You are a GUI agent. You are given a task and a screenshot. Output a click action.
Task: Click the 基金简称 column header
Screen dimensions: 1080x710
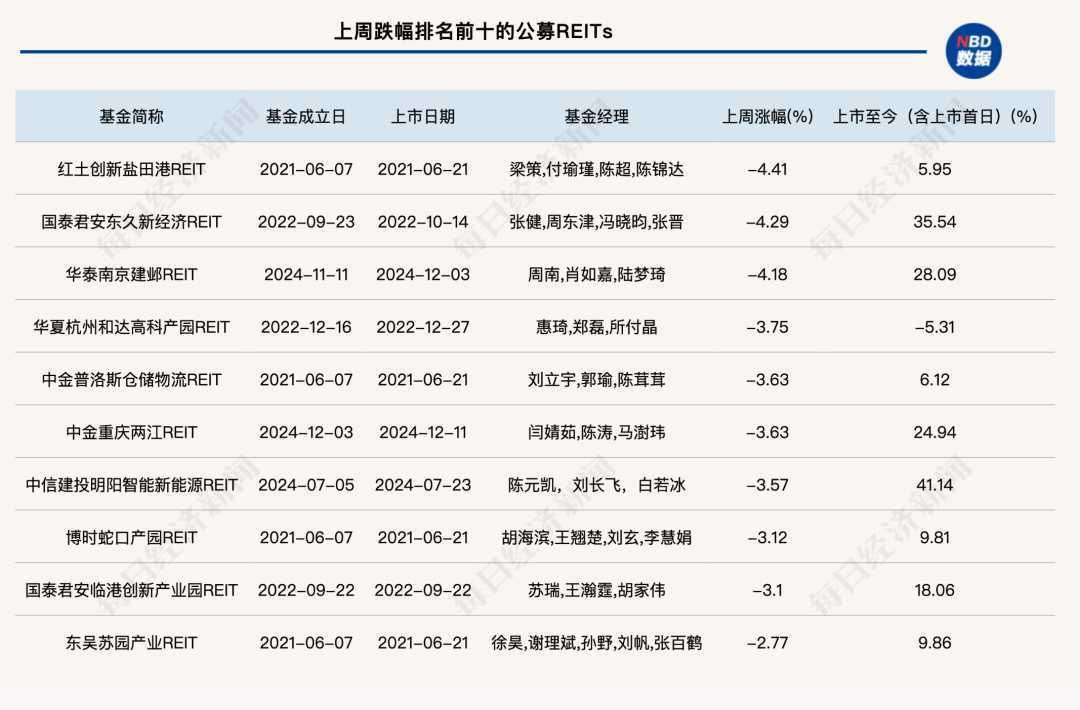[131, 116]
